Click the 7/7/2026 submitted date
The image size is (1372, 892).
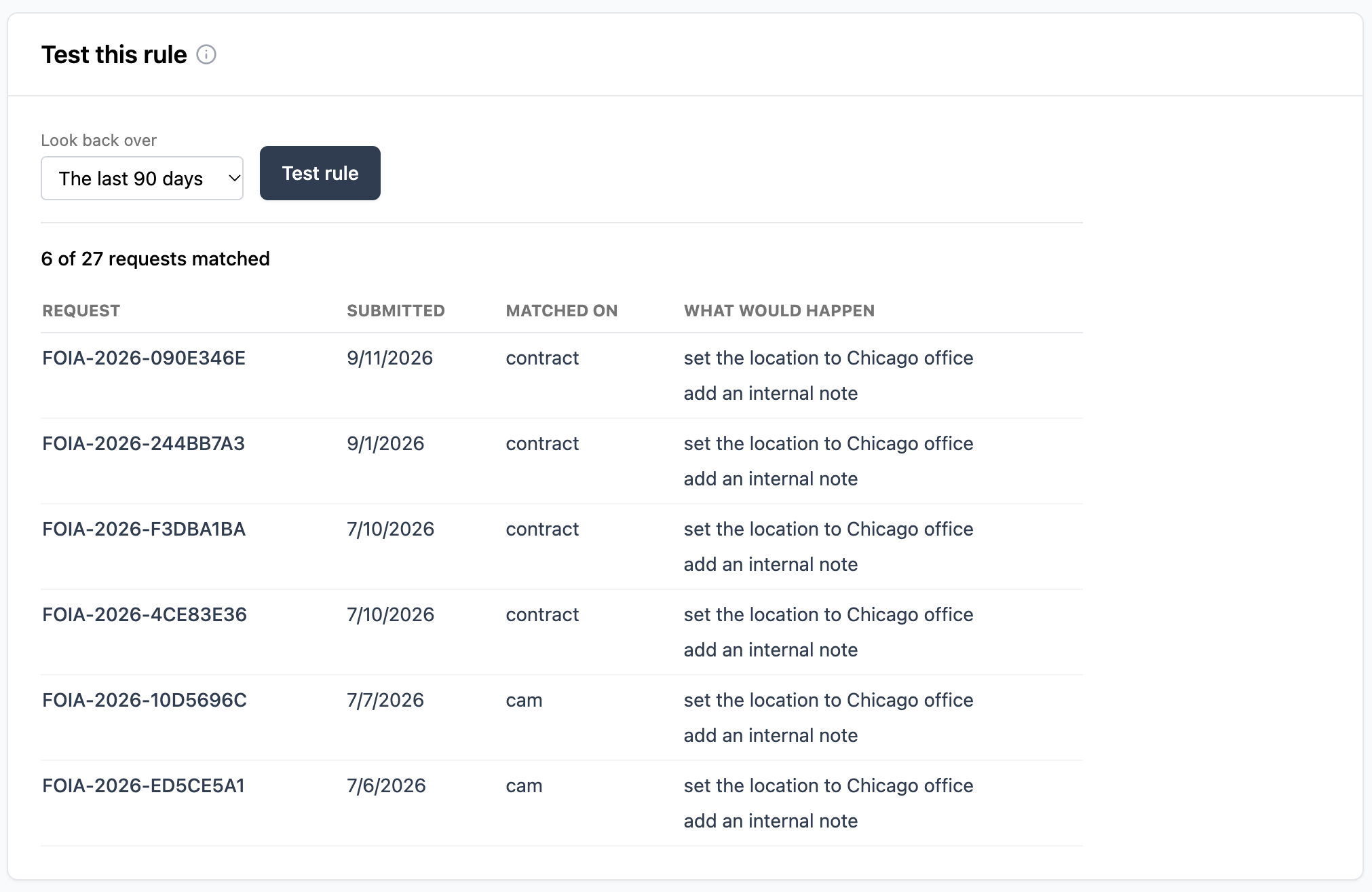[x=385, y=700]
